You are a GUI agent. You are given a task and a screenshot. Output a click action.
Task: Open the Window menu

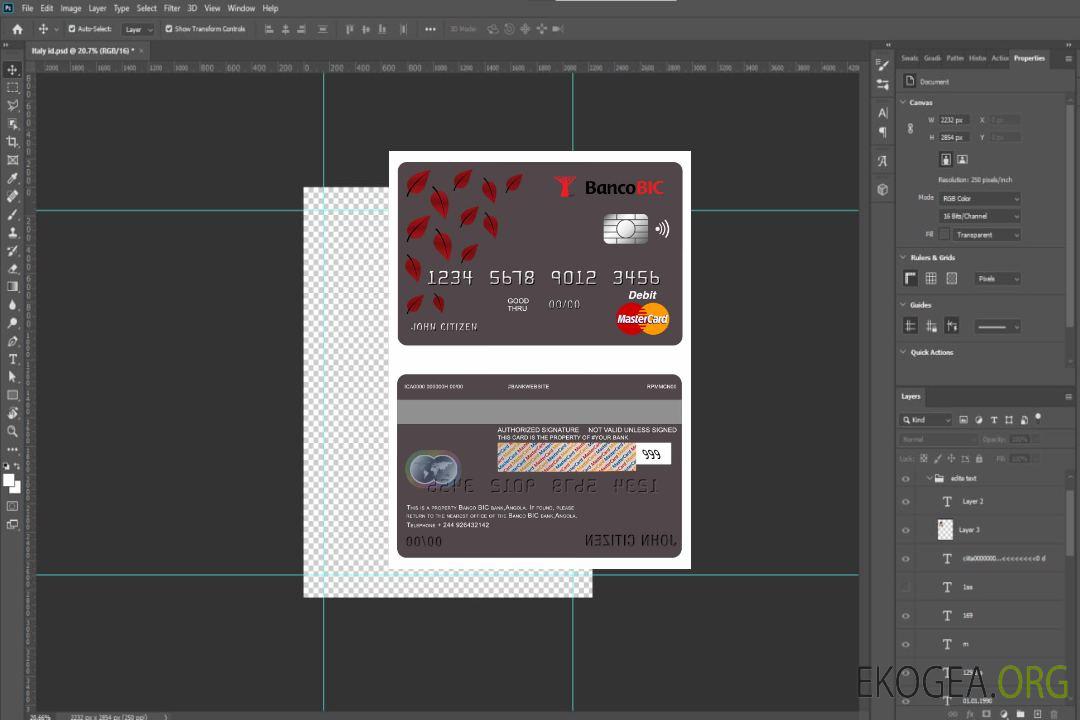click(241, 8)
